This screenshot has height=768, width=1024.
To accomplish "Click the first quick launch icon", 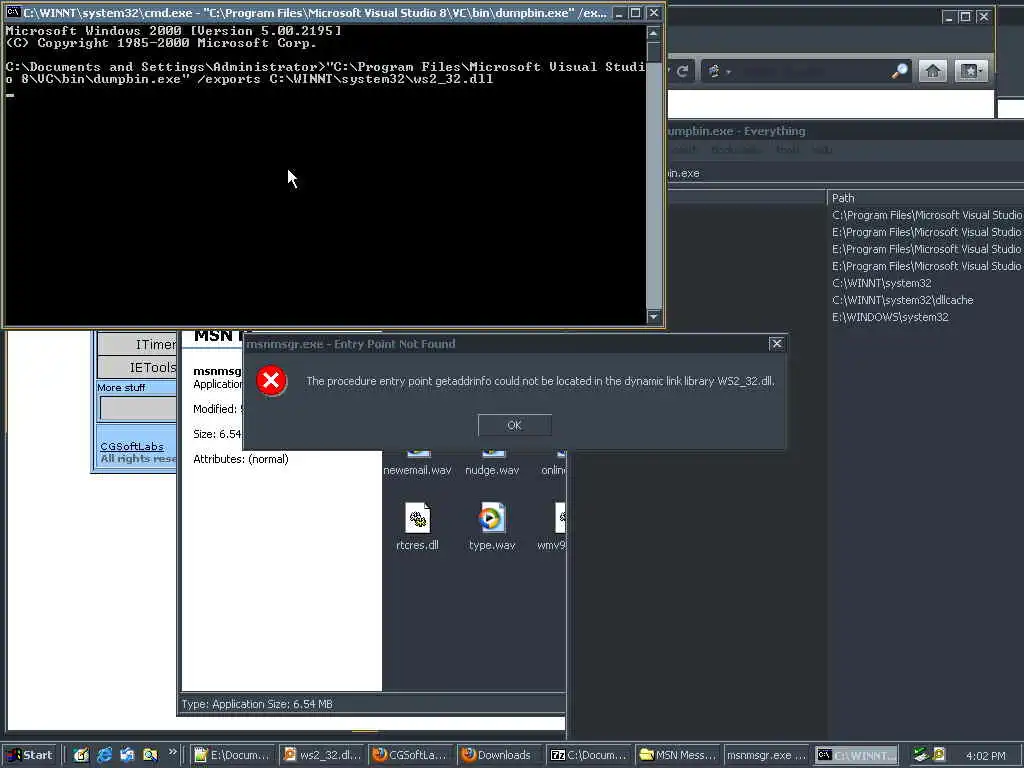I will point(81,755).
